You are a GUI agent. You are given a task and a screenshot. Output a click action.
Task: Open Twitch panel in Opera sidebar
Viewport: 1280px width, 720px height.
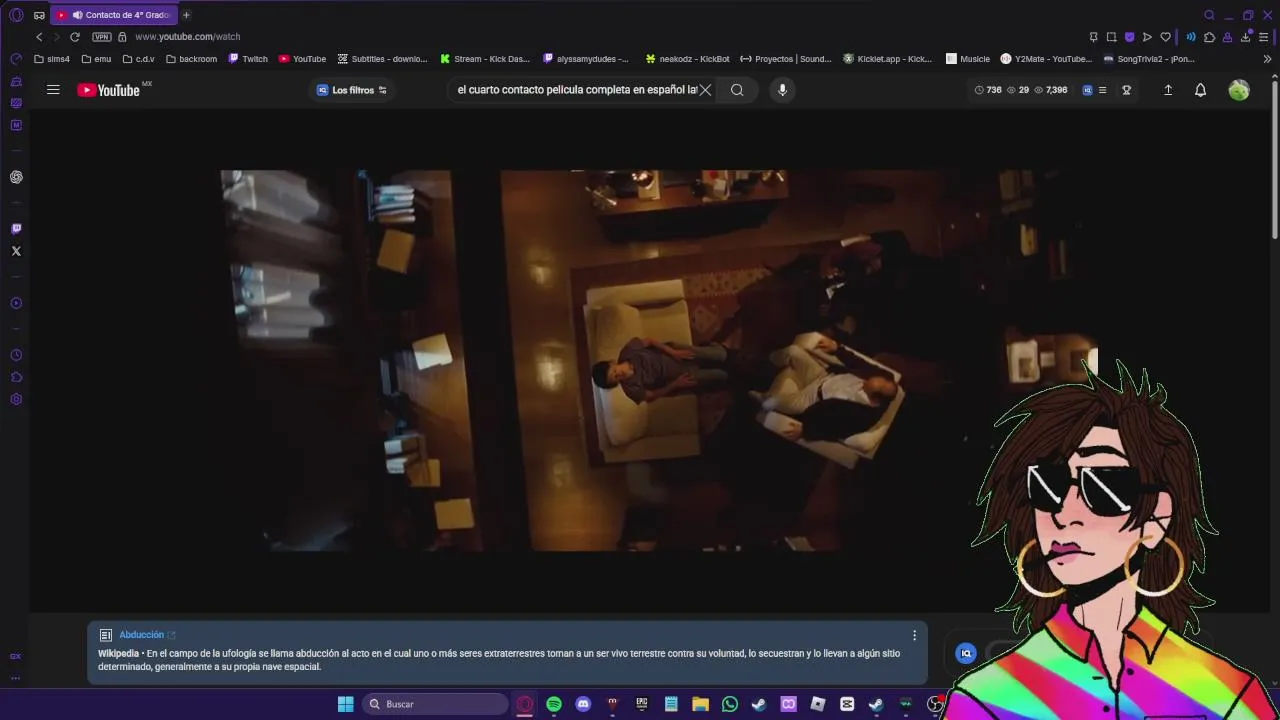click(16, 229)
